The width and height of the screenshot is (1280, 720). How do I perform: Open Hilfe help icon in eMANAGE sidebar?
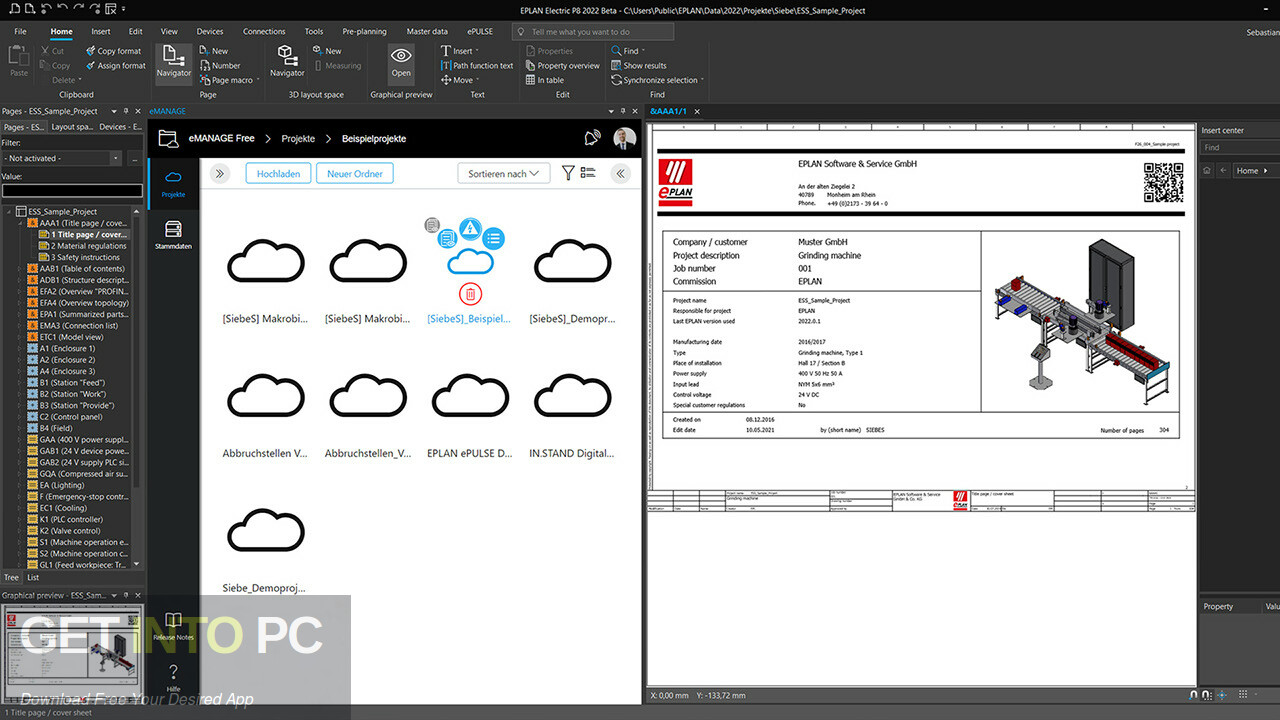(x=173, y=678)
